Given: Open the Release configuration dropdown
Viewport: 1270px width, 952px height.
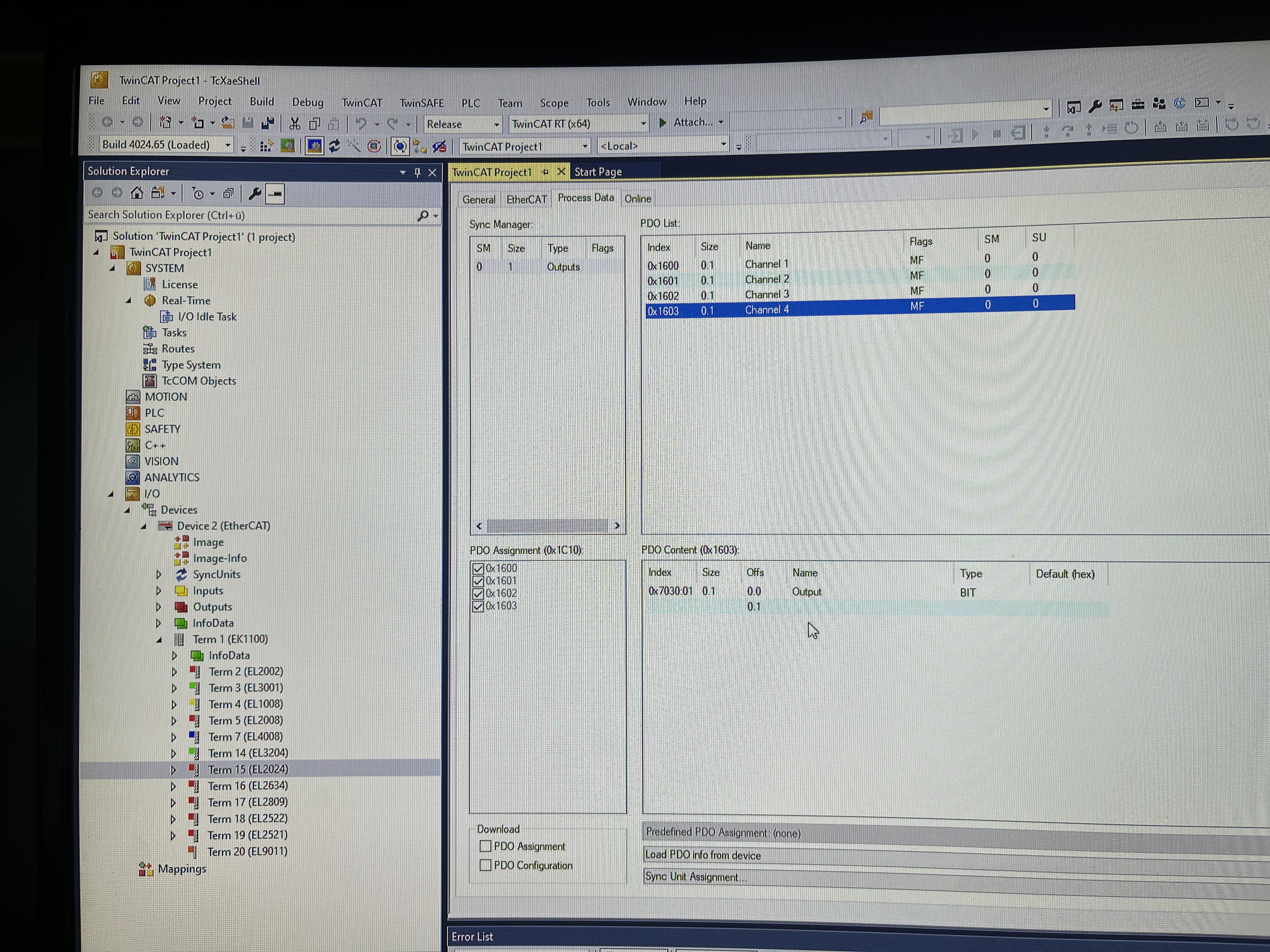Looking at the screenshot, I should [x=497, y=125].
